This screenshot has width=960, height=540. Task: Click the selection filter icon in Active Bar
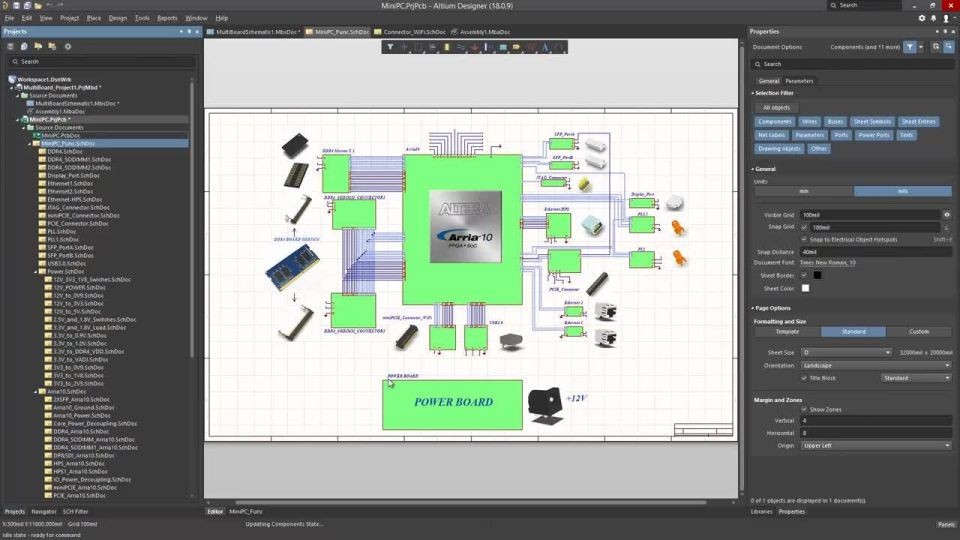390,47
